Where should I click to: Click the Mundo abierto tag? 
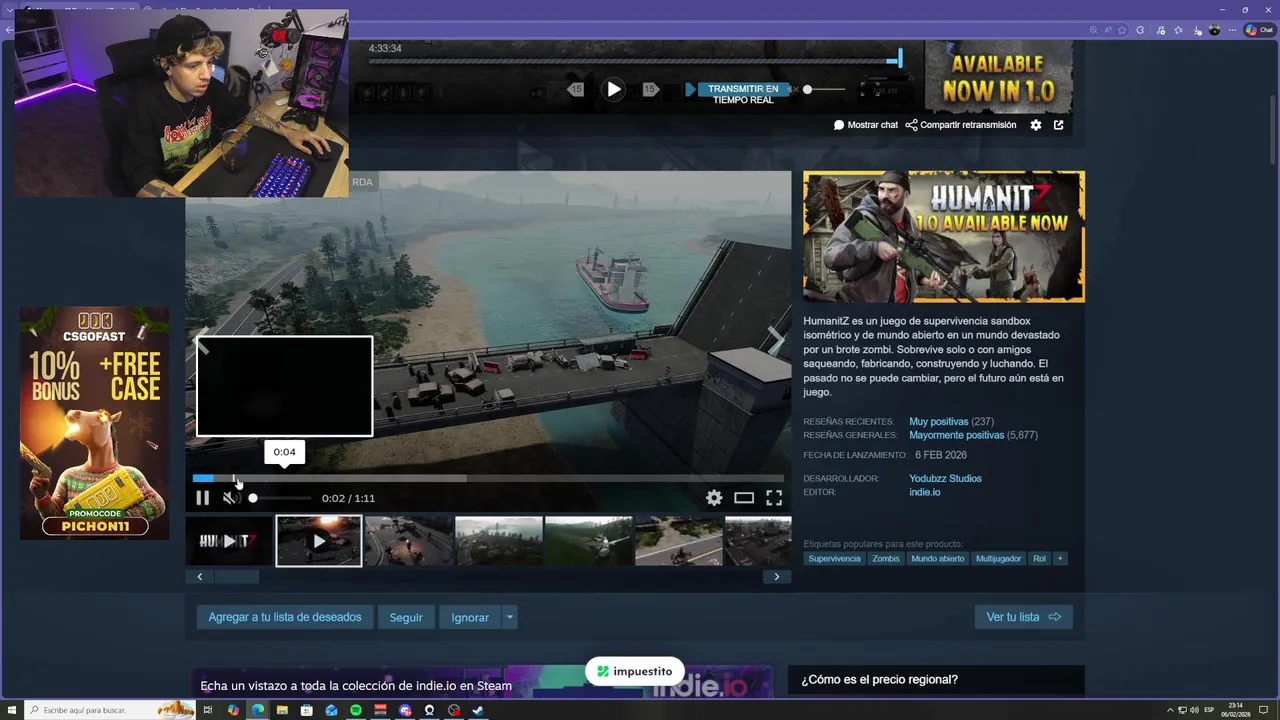(x=938, y=559)
